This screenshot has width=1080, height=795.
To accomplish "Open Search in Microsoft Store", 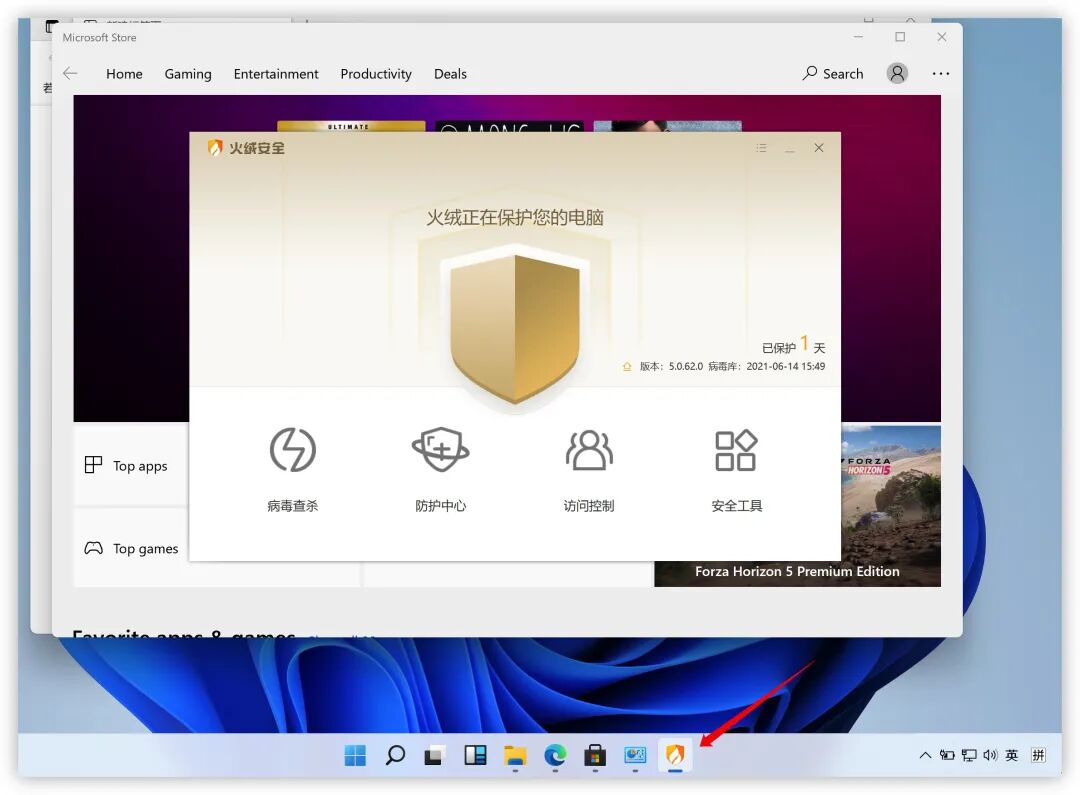I will pos(832,73).
